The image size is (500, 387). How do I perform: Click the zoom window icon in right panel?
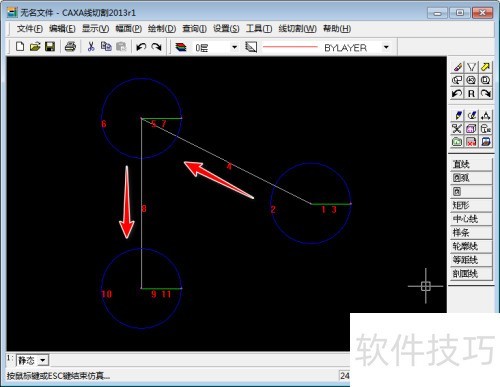[x=457, y=80]
